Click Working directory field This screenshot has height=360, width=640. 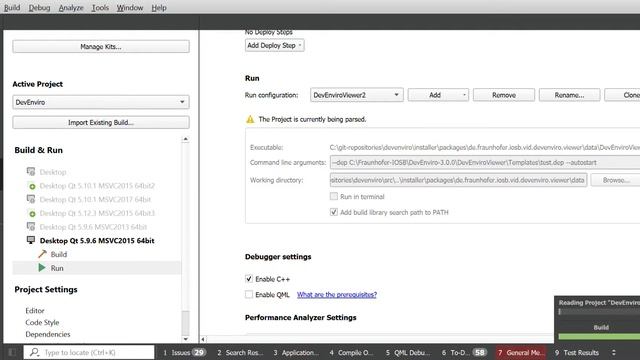pos(458,180)
